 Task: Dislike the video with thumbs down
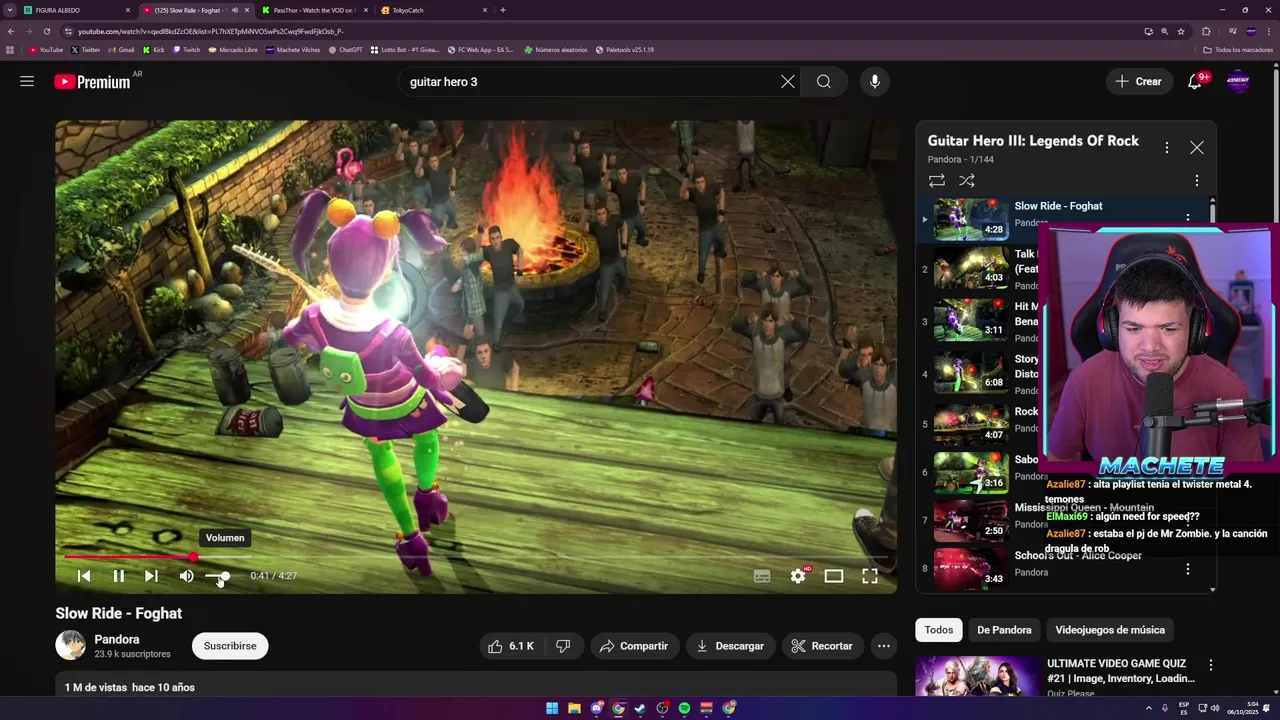tap(563, 646)
